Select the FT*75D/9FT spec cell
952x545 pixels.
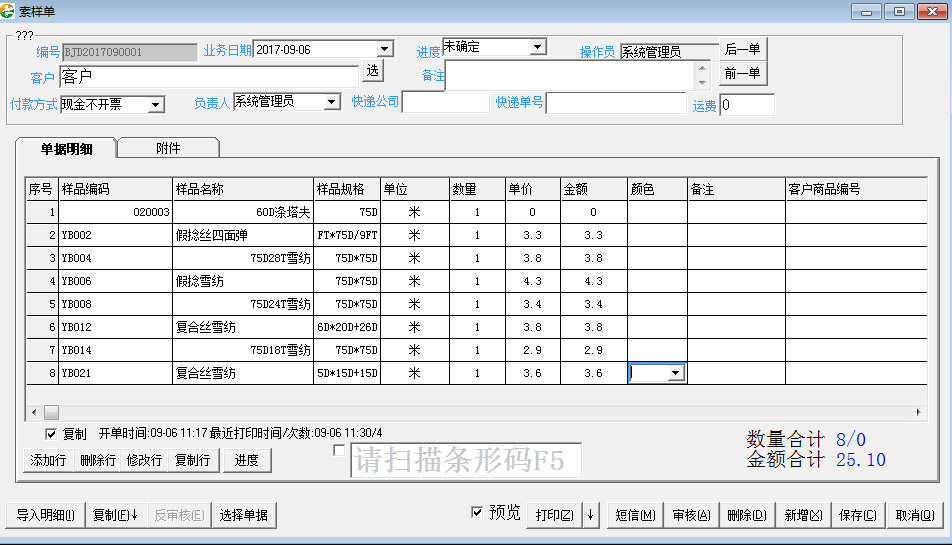pos(347,235)
